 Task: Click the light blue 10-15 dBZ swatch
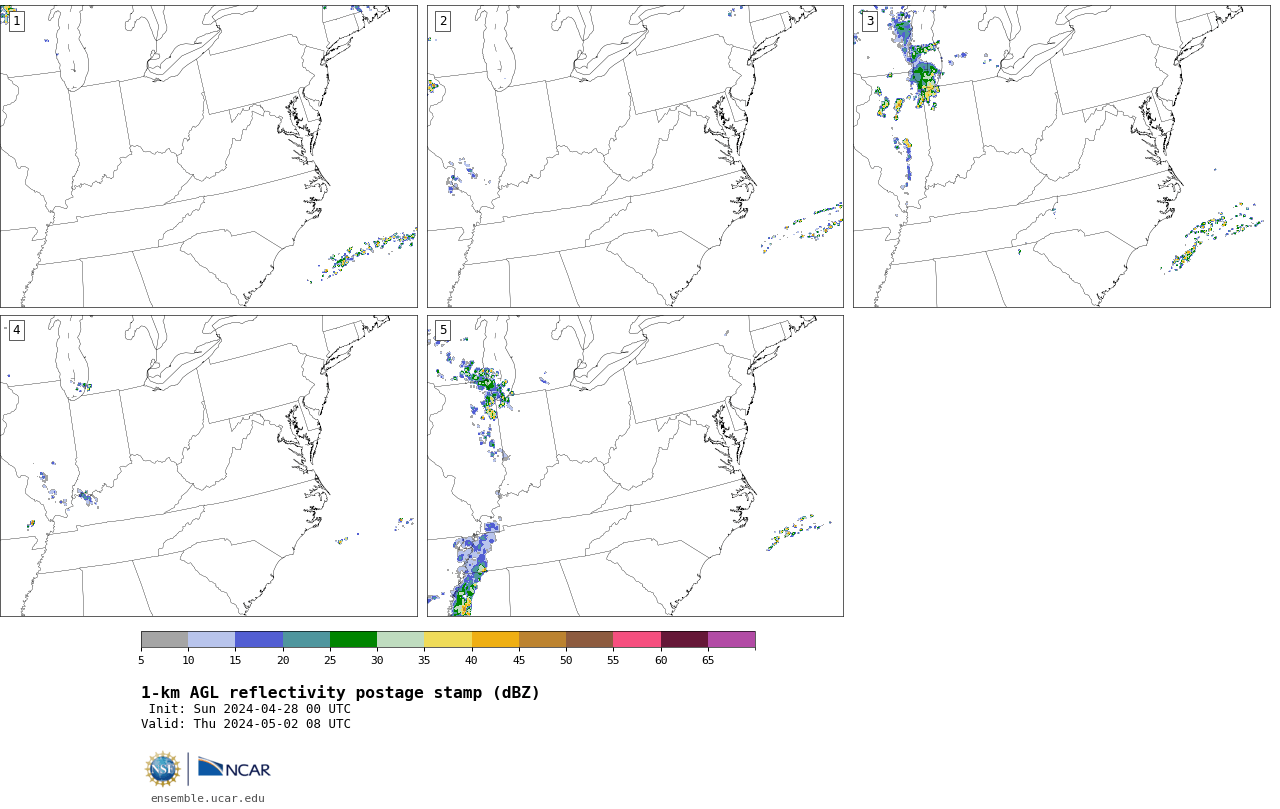[211, 640]
